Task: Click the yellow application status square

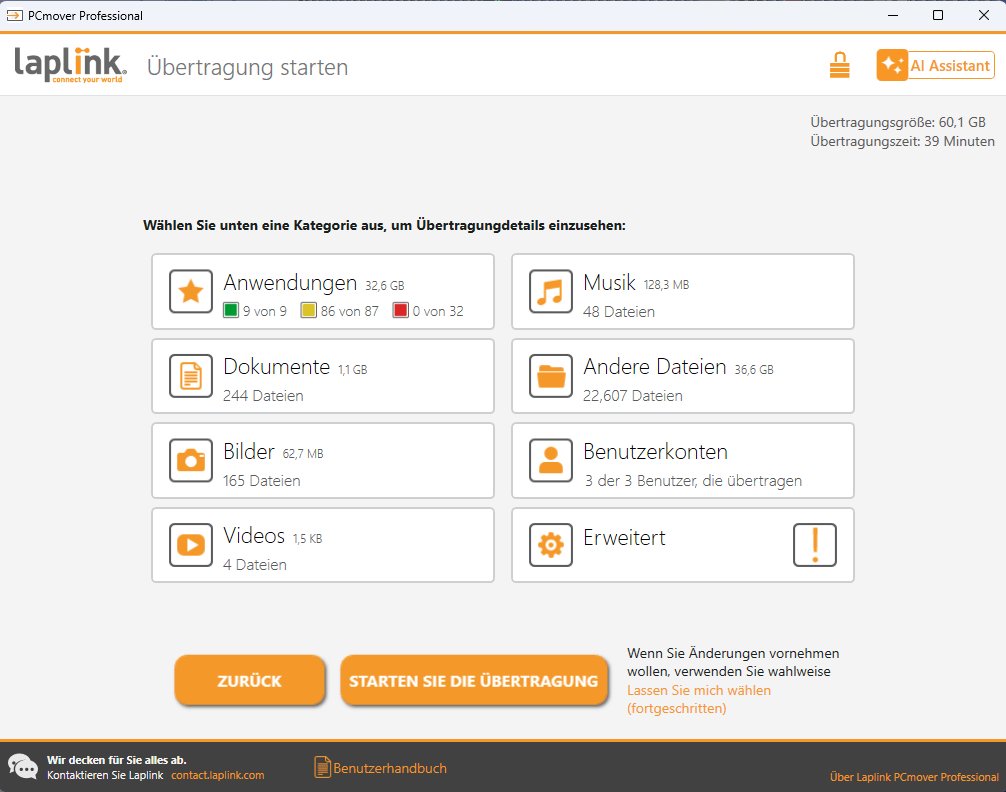Action: (x=309, y=311)
